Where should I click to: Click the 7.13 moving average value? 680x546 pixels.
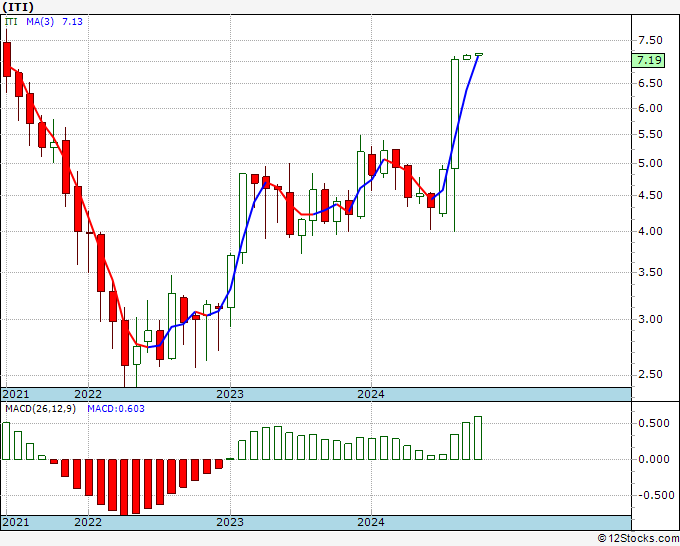point(72,22)
